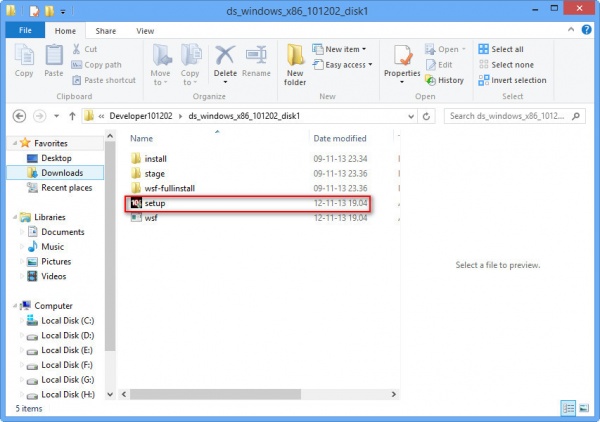
Task: Click navigation pane scroll down arrow
Action: click(110, 394)
